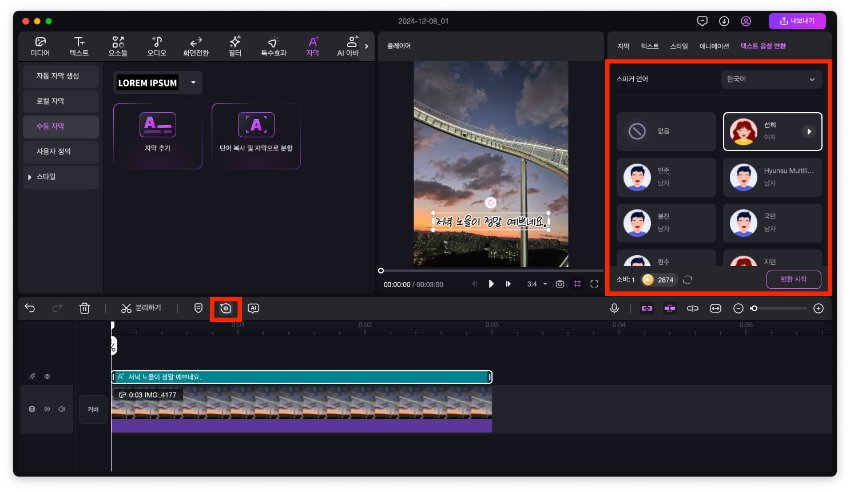
Task: Click the undo arrow in timeline toolbar
Action: [x=30, y=309]
